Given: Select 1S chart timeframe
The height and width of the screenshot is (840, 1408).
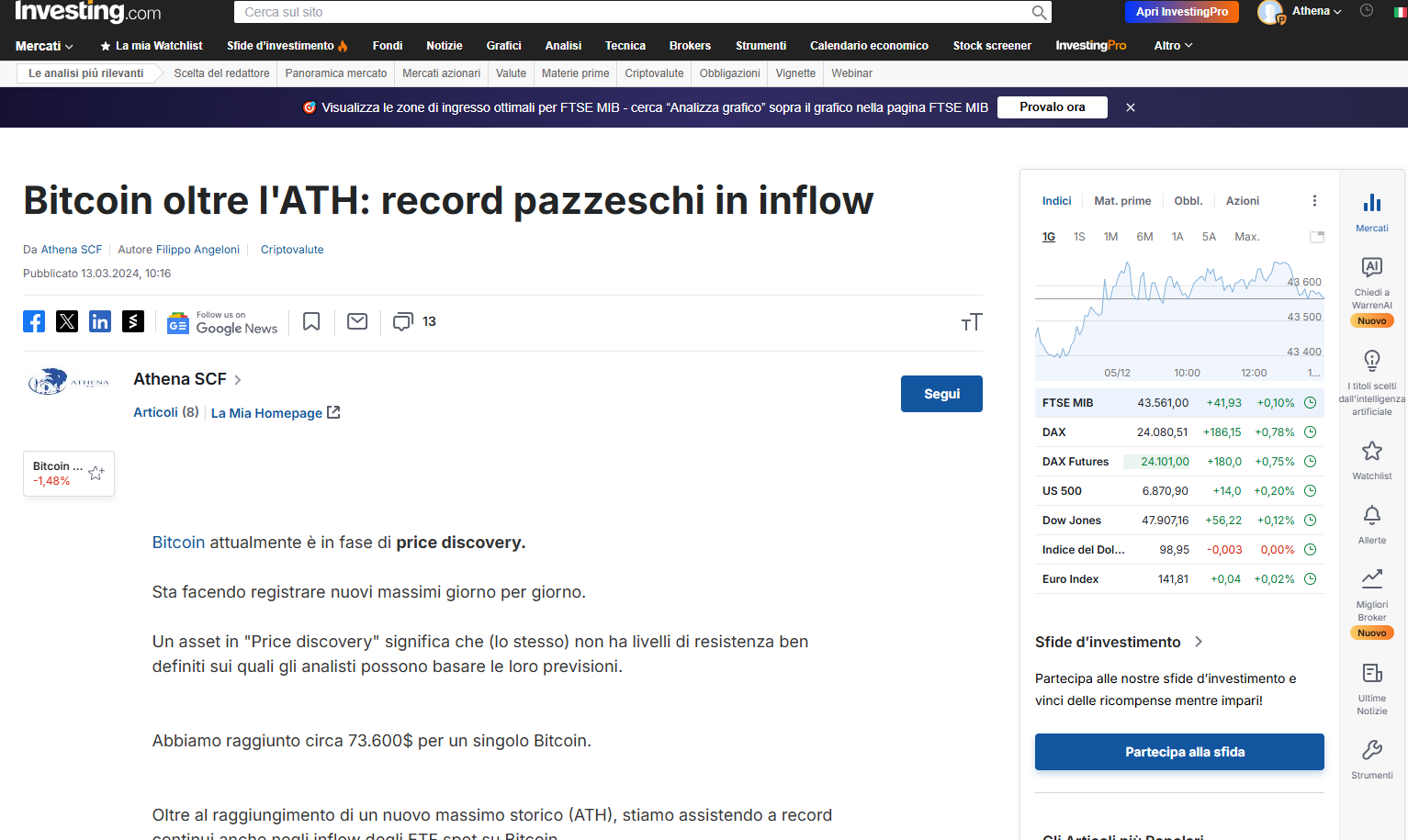Looking at the screenshot, I should click(1079, 237).
